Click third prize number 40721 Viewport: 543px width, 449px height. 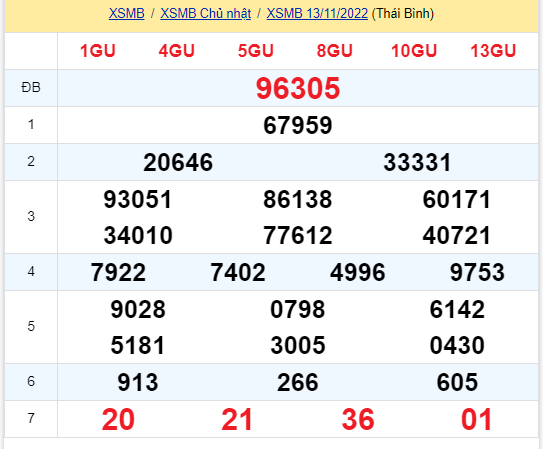pyautogui.click(x=457, y=235)
